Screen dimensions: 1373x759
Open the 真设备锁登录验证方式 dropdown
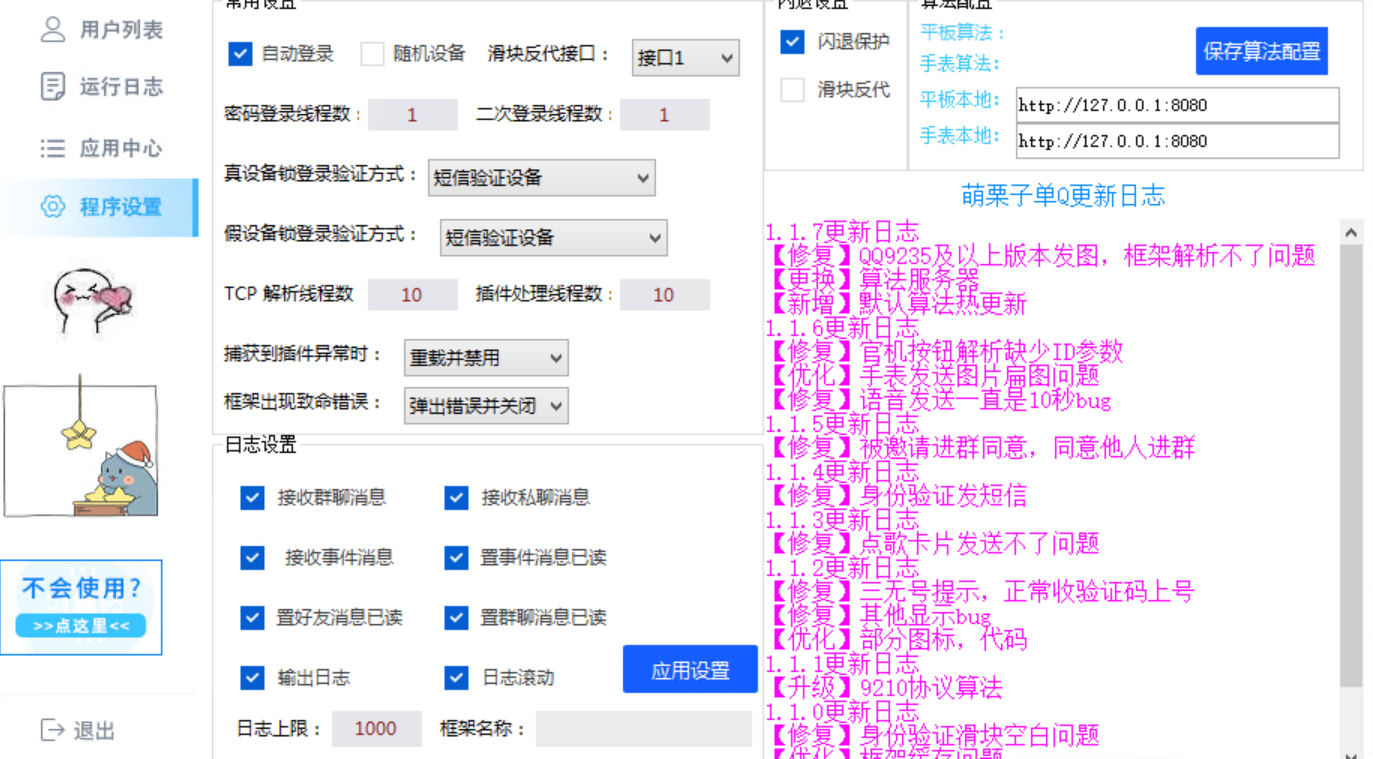coord(541,178)
